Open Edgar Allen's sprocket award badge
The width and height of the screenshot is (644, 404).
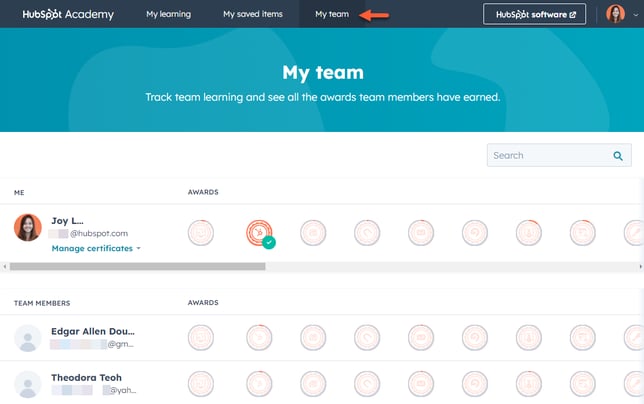pyautogui.click(x=259, y=337)
